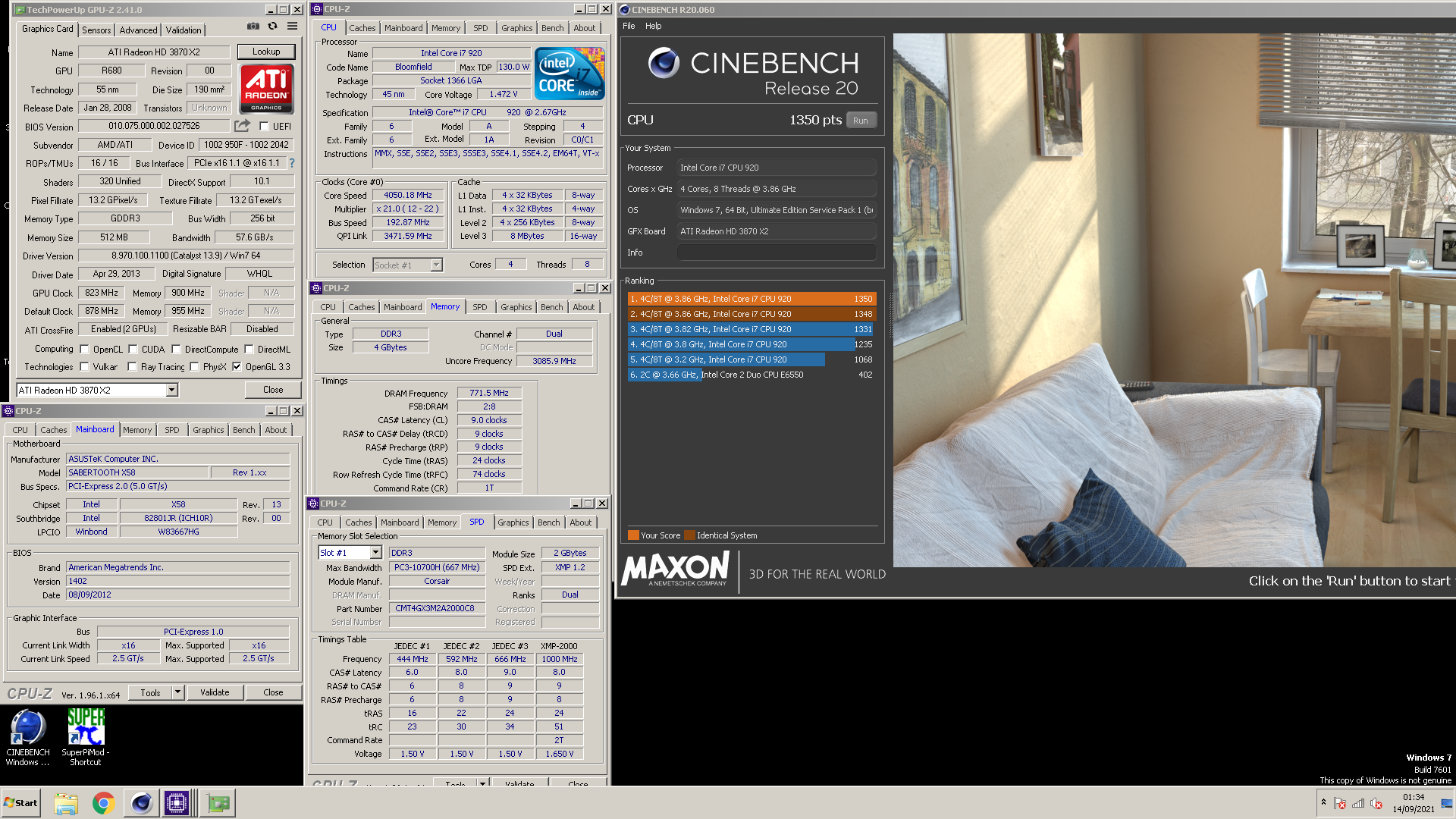
Task: Click Cinebench R20 title bar icon
Action: (x=624, y=10)
